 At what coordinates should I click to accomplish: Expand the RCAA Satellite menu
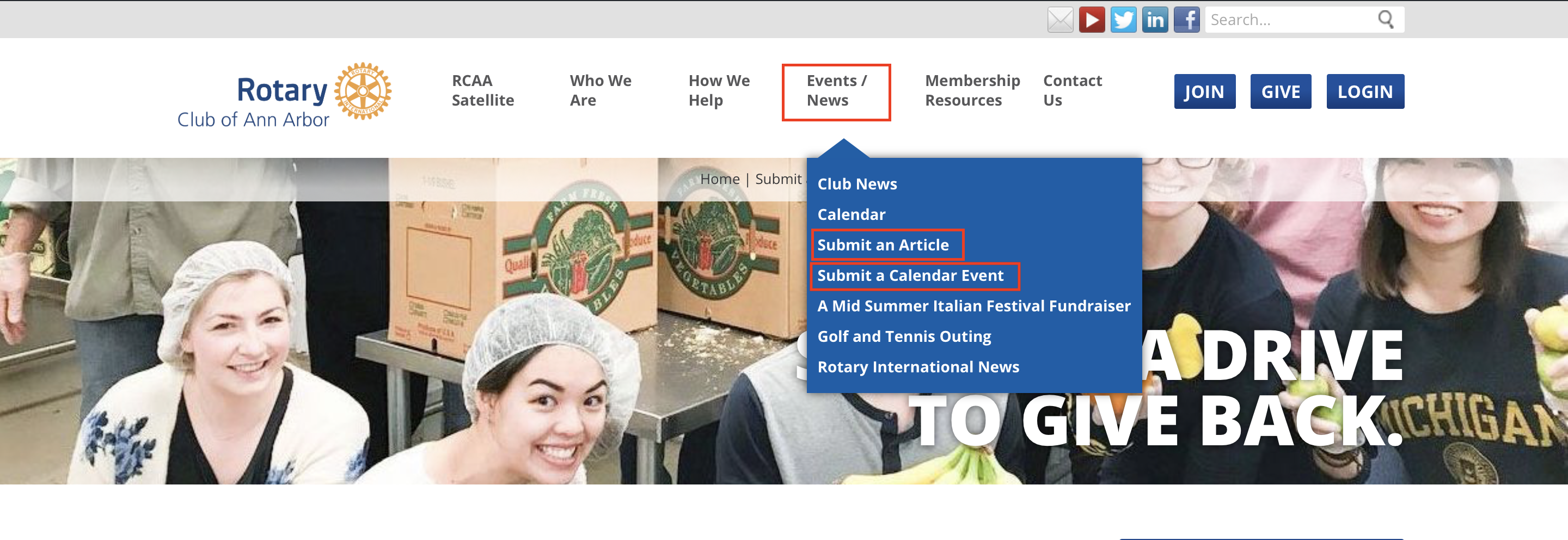coord(483,91)
